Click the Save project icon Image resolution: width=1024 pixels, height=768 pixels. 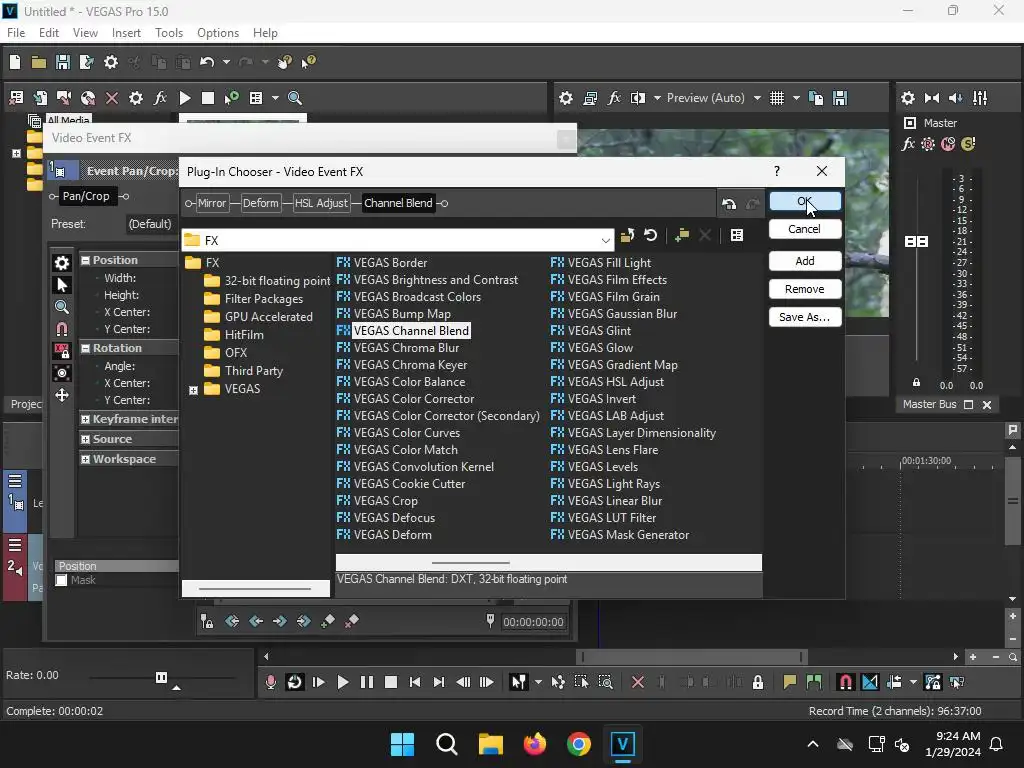tap(63, 62)
